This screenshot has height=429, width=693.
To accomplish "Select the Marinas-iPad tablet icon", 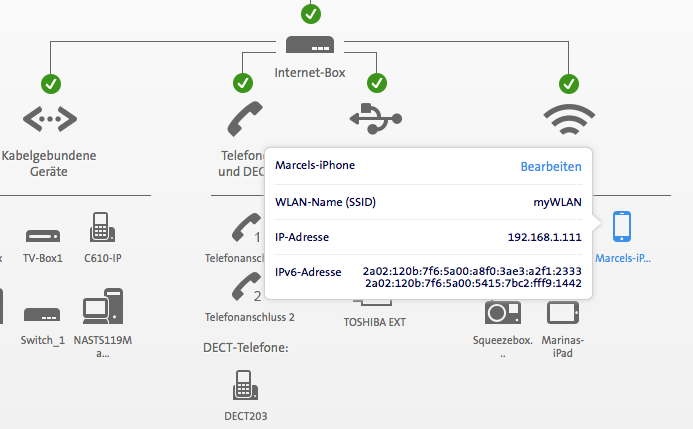I will pyautogui.click(x=561, y=313).
